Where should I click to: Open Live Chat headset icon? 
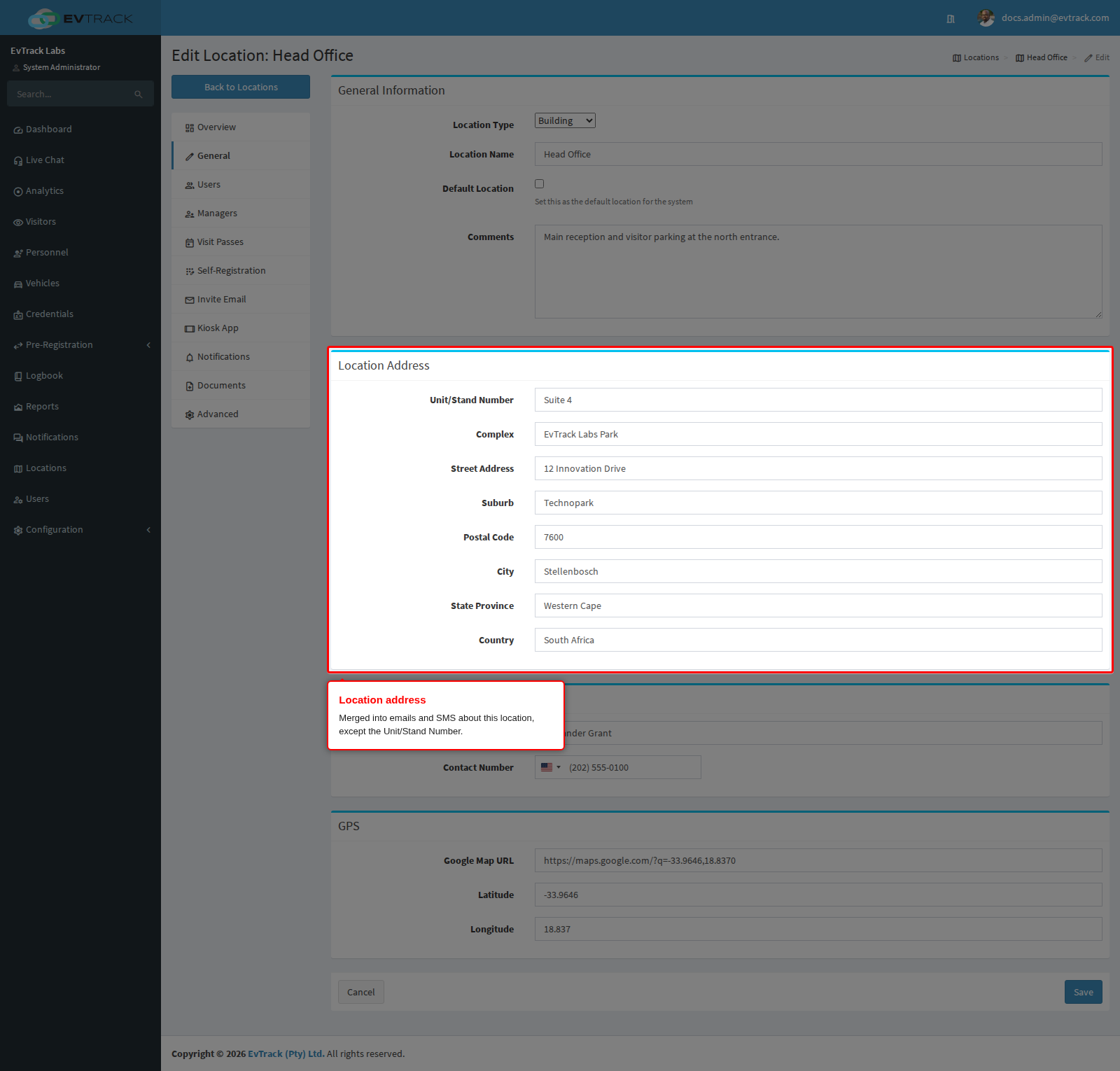tap(18, 161)
